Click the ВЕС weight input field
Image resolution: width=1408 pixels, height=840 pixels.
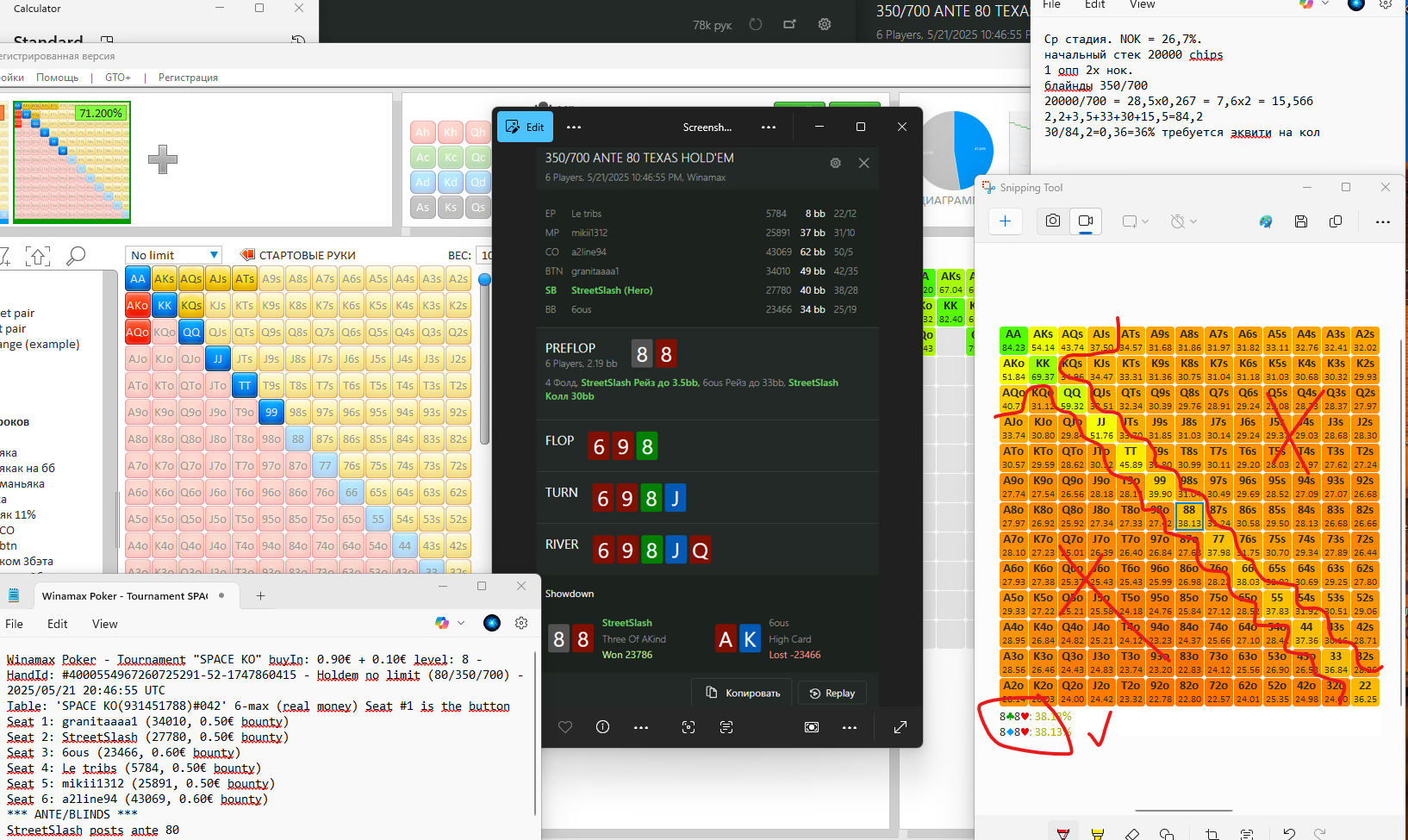(484, 255)
